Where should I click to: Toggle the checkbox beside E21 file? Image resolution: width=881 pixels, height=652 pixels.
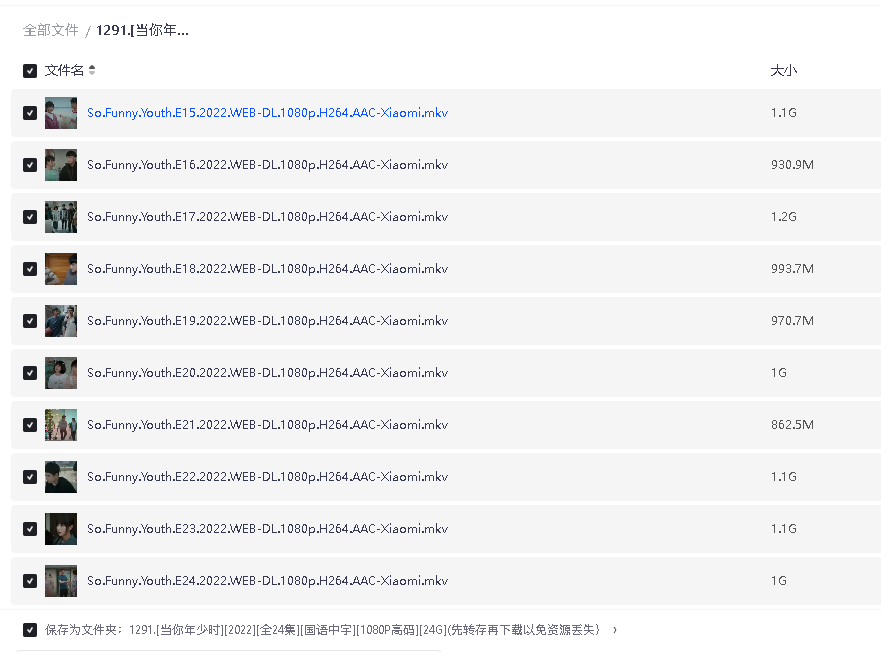(x=29, y=424)
